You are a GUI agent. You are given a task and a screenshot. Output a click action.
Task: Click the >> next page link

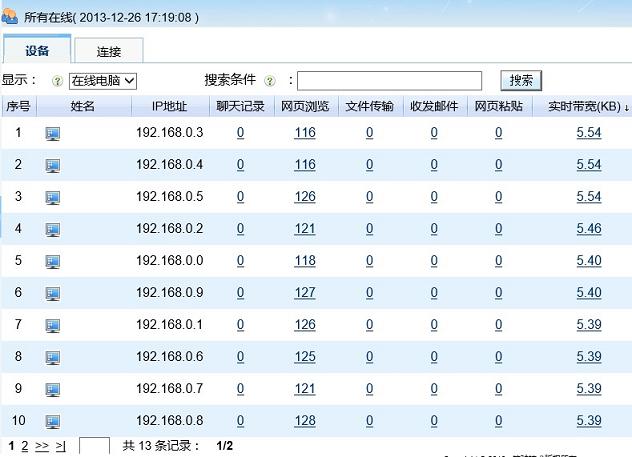(42, 445)
